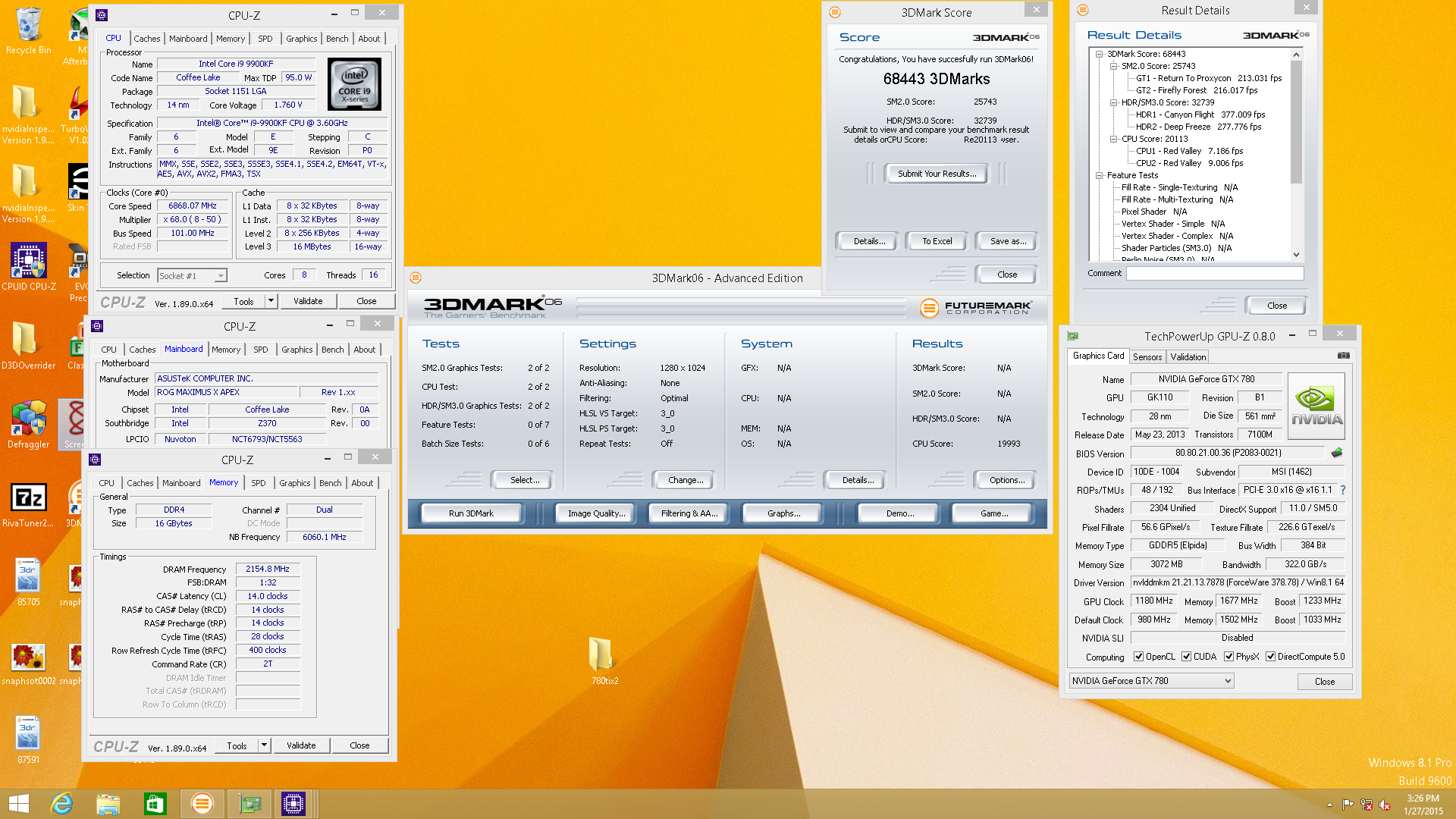
Task: Switch to CPU-Z in the taskbar
Action: pos(293,804)
